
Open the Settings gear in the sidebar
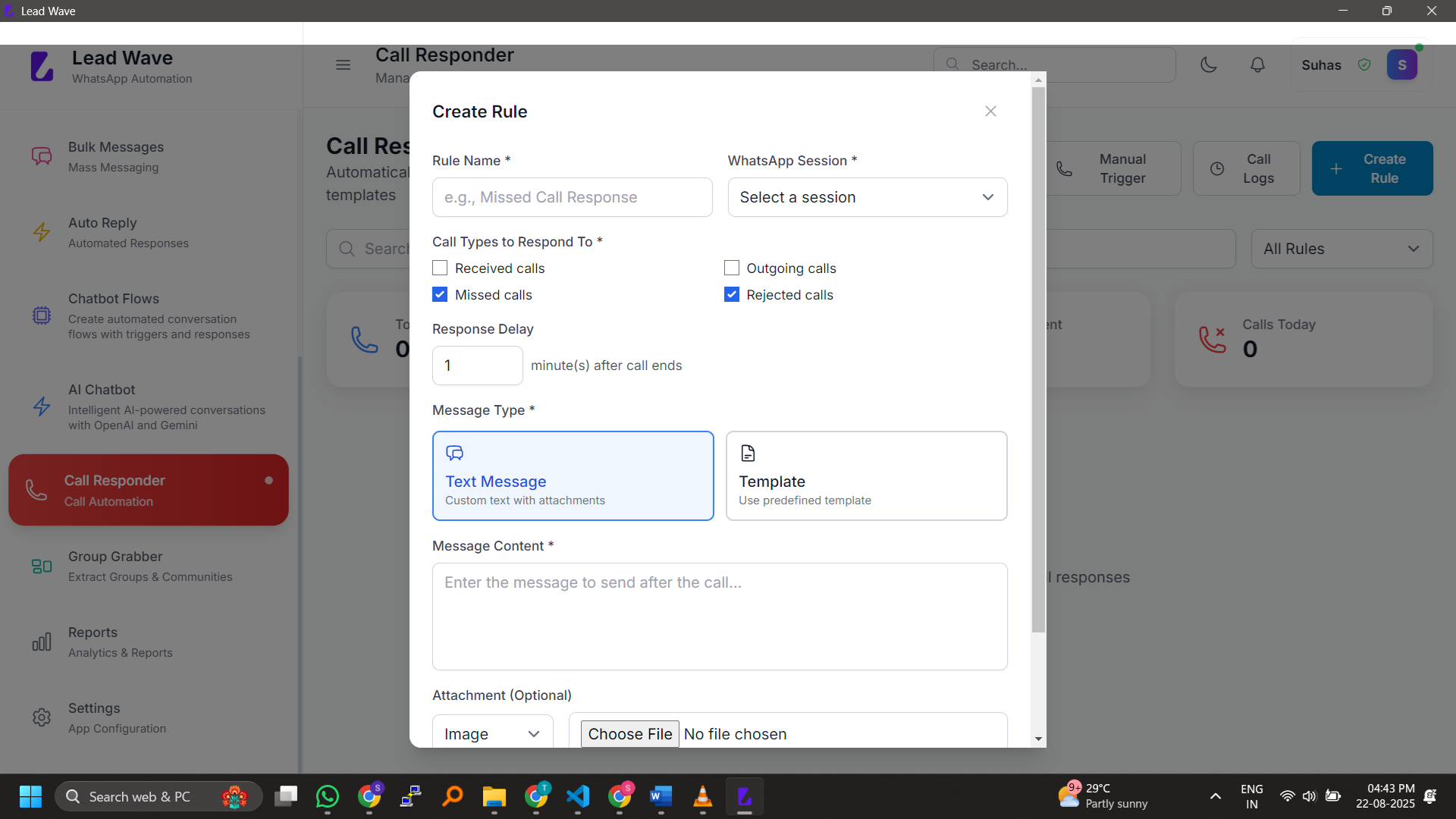click(42, 717)
